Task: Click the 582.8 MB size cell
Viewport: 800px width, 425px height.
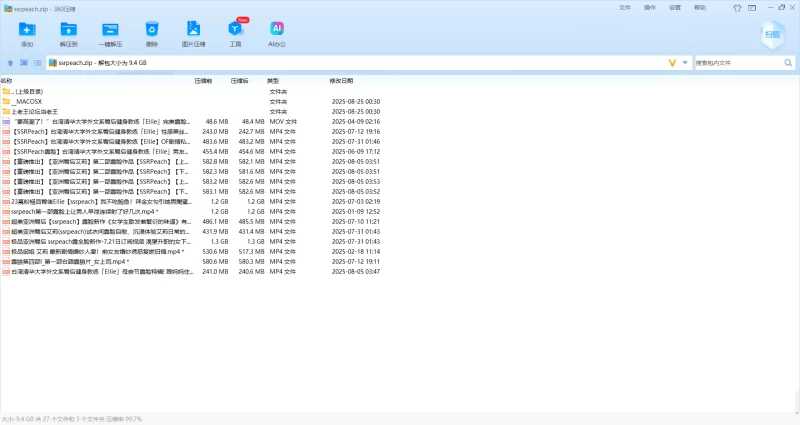Action: click(x=215, y=162)
